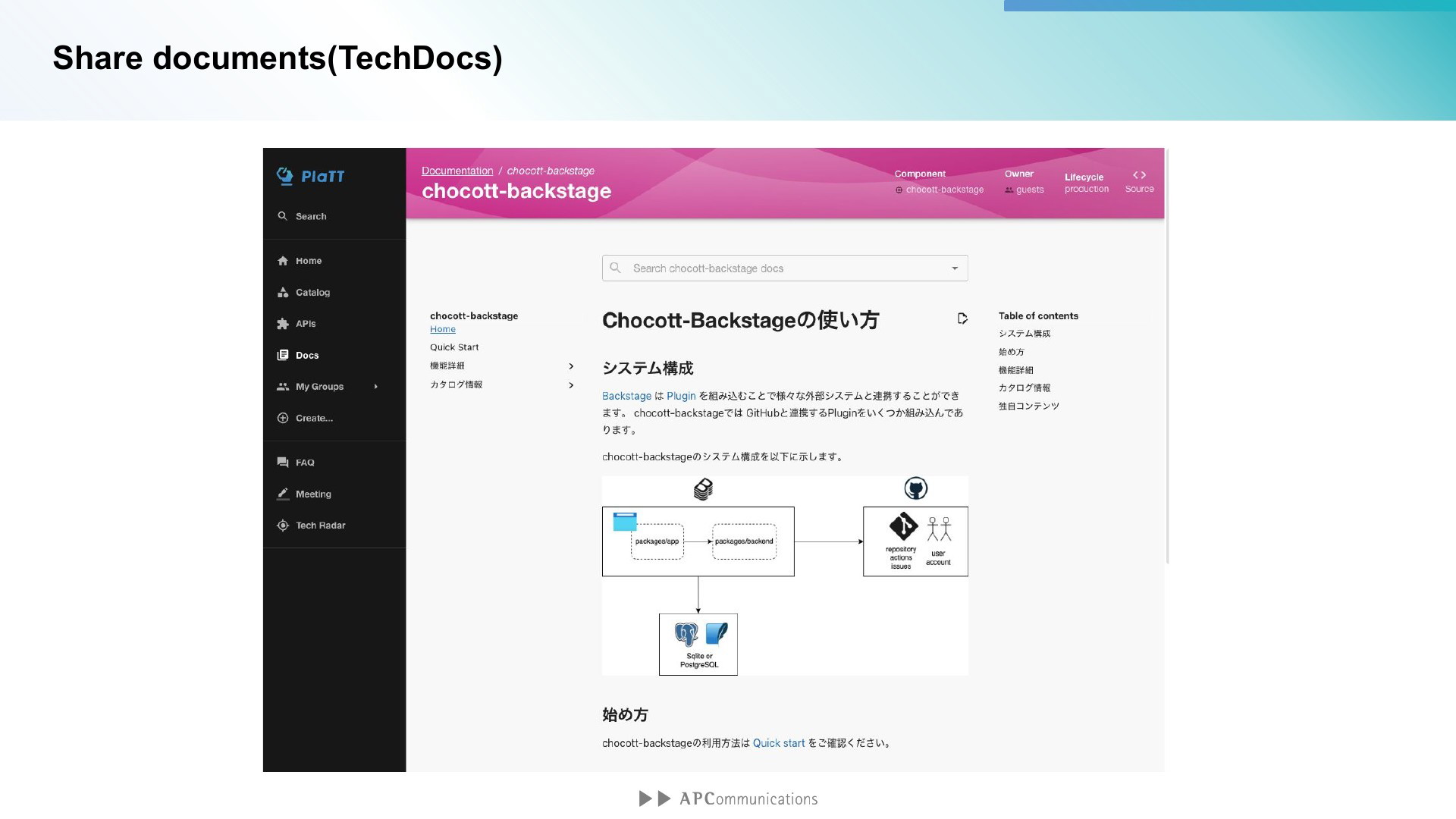The width and height of the screenshot is (1456, 819).
Task: Expand the カタログ情報 navigation section
Action: tap(571, 385)
